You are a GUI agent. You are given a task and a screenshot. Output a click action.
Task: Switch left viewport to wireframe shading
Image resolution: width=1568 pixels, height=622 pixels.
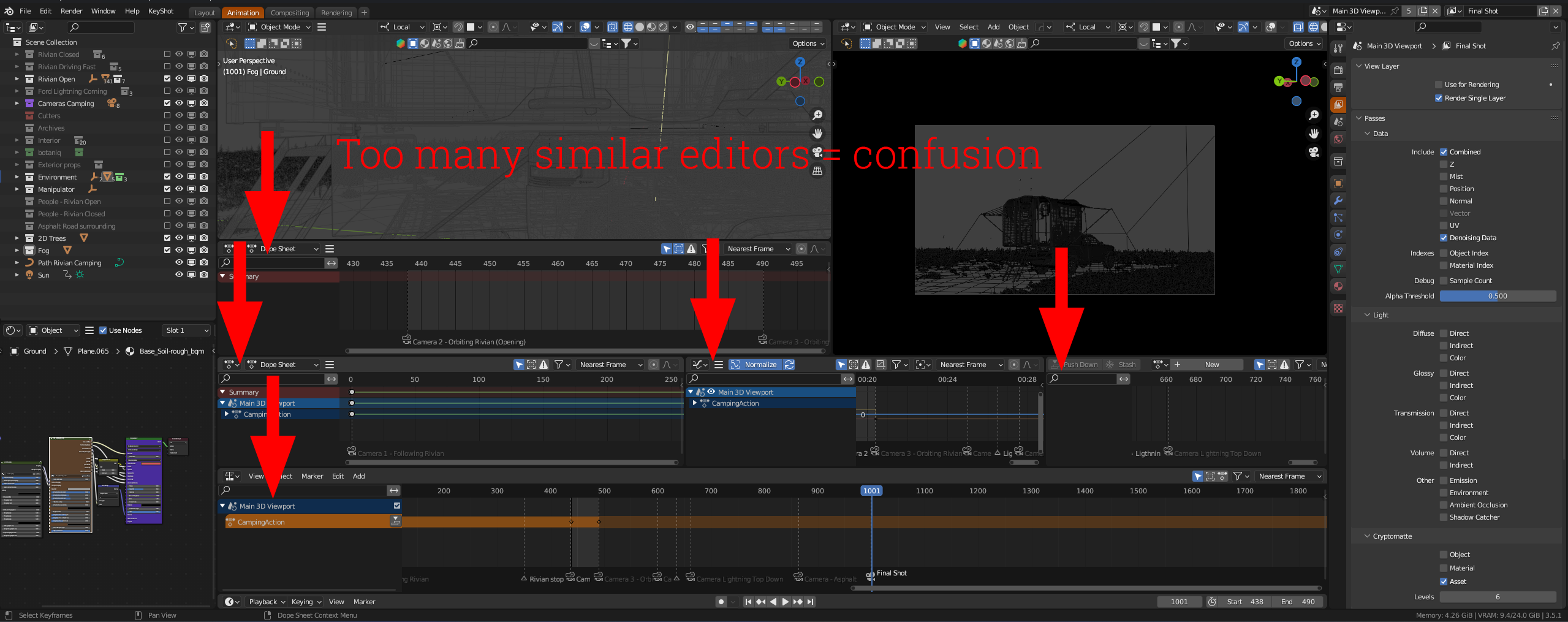point(628,27)
